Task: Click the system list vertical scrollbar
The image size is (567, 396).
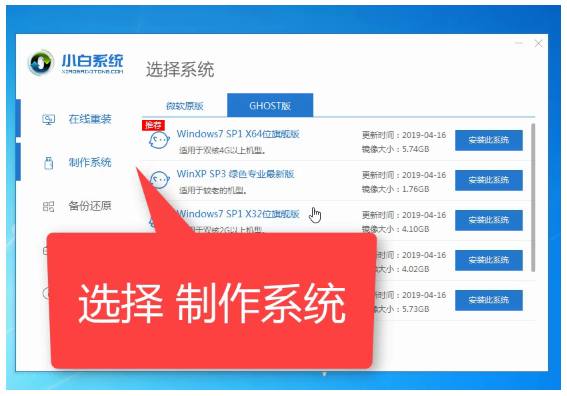Action: tap(533, 197)
